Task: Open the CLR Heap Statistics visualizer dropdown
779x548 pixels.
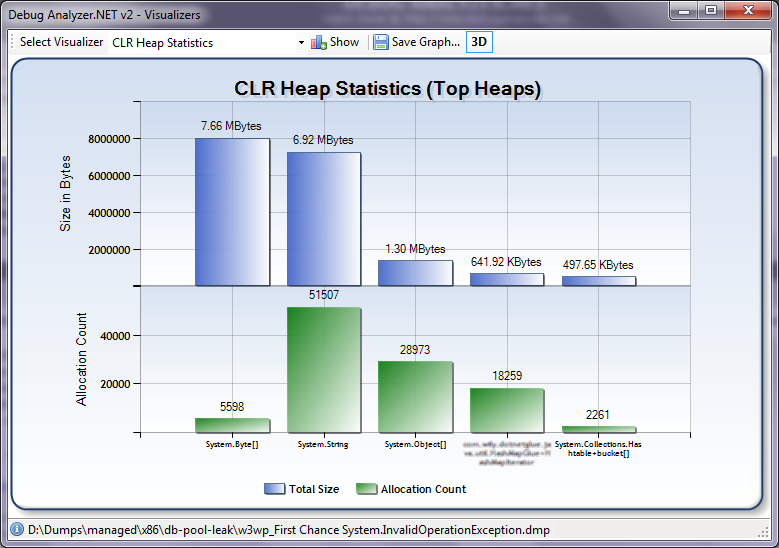Action: (301, 43)
